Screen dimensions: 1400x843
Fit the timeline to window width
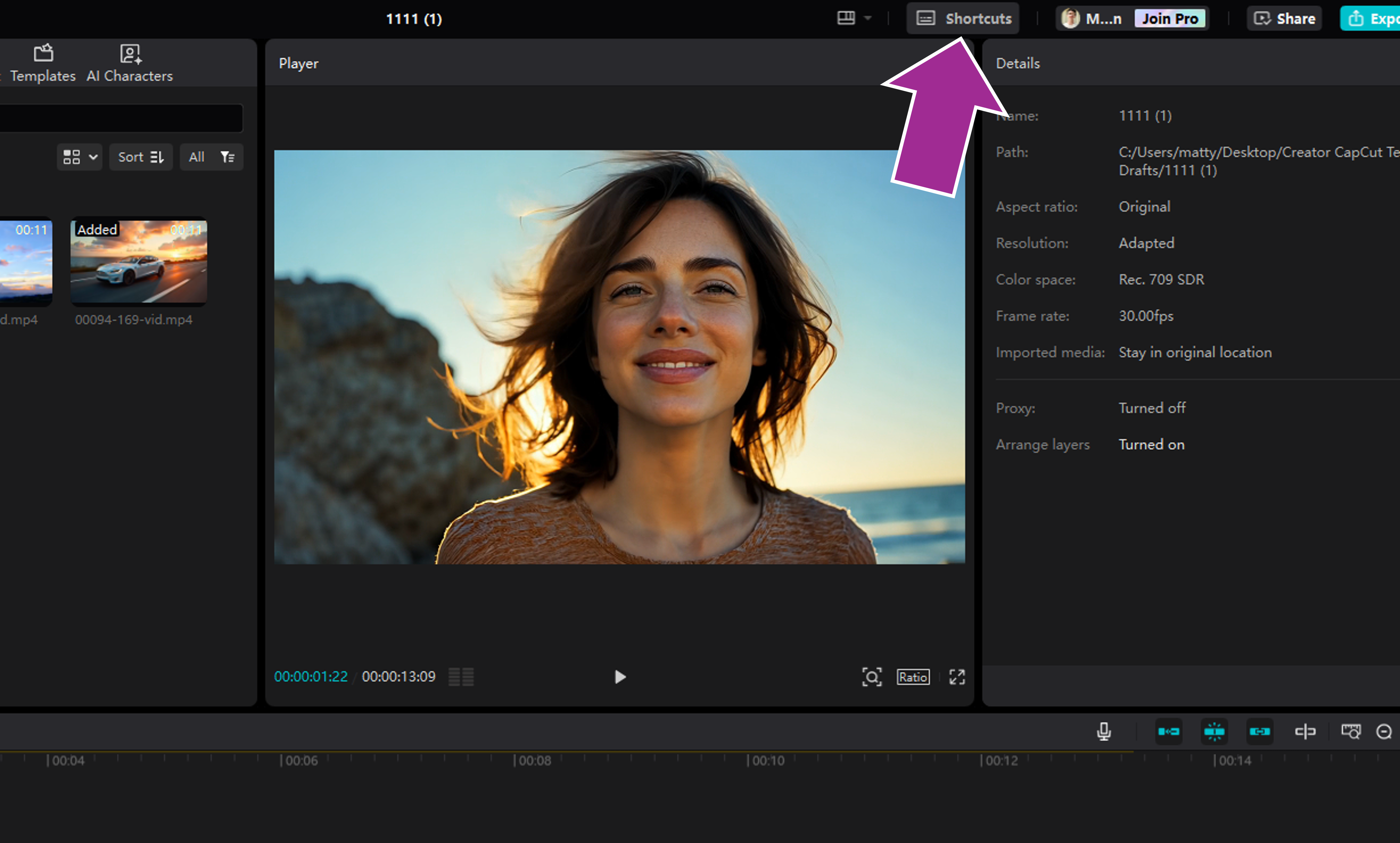pos(1351,732)
